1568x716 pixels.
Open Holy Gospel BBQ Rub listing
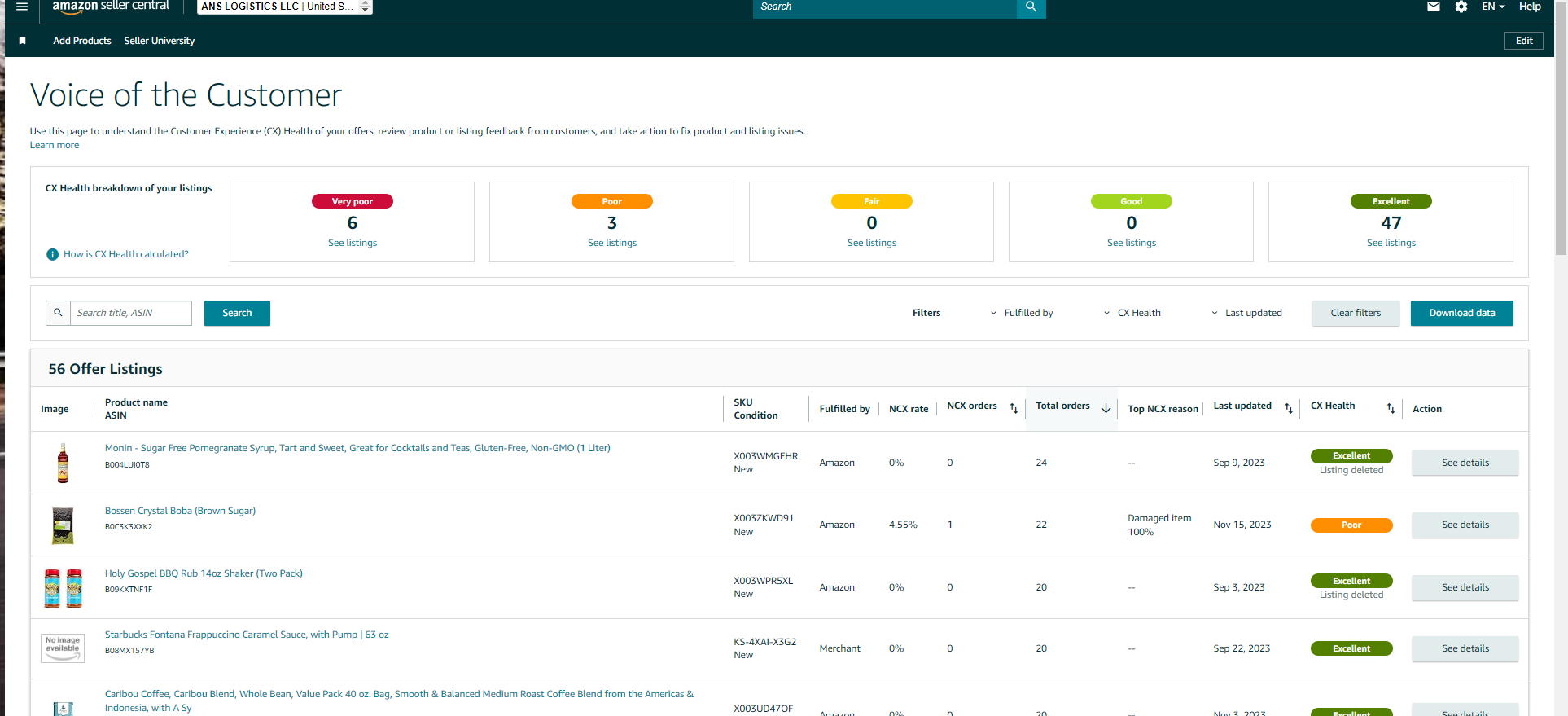tap(204, 573)
